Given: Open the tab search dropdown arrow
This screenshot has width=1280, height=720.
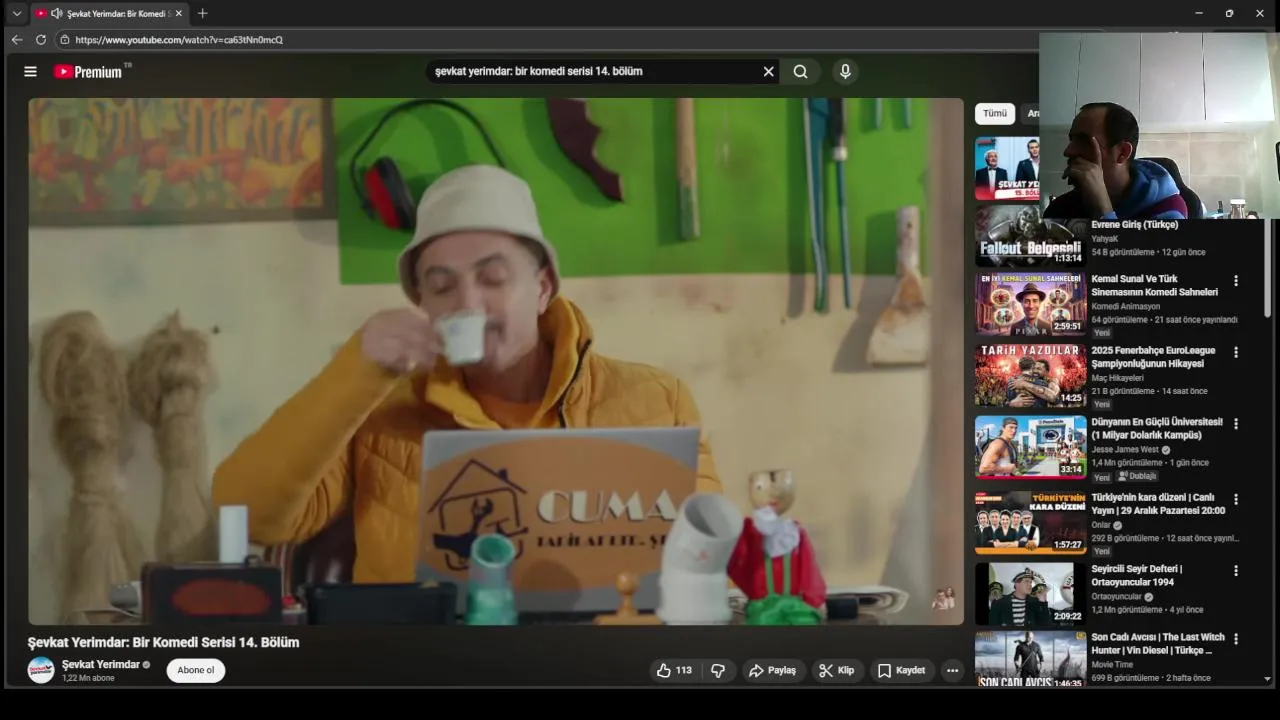Looking at the screenshot, I should point(16,13).
